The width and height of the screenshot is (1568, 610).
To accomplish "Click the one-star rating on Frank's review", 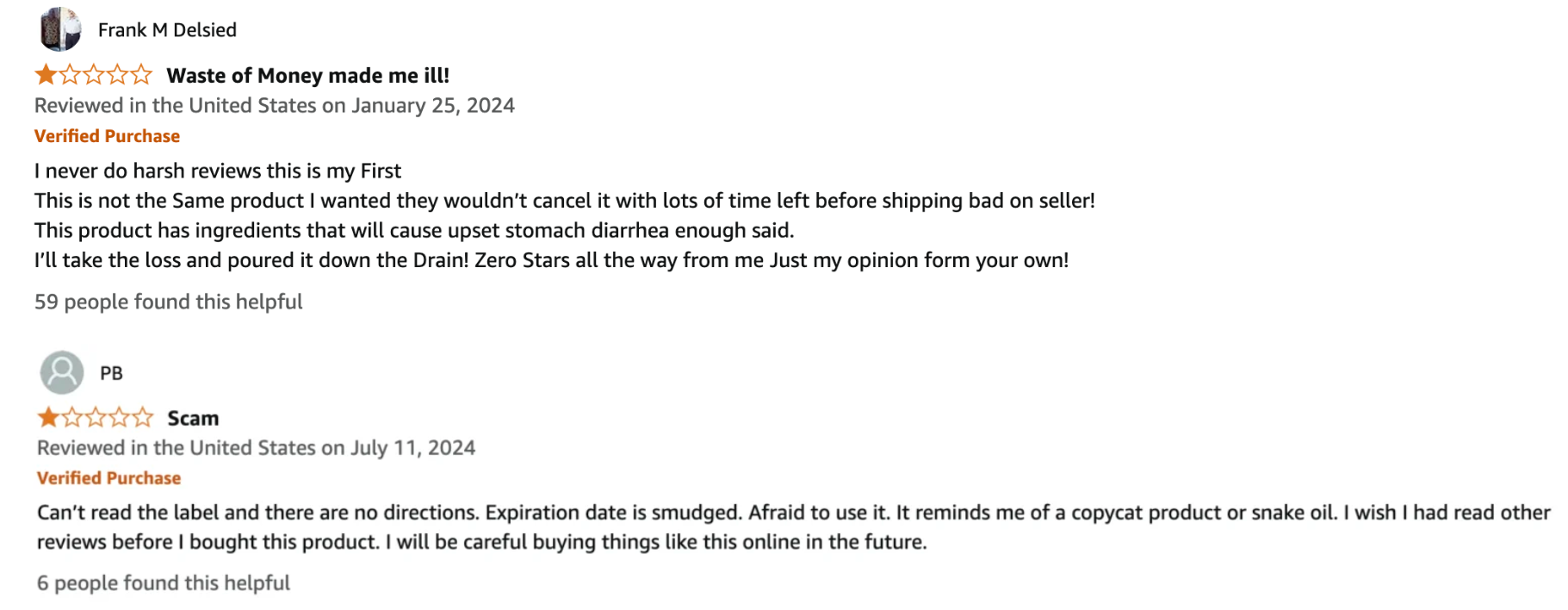I will [x=94, y=75].
